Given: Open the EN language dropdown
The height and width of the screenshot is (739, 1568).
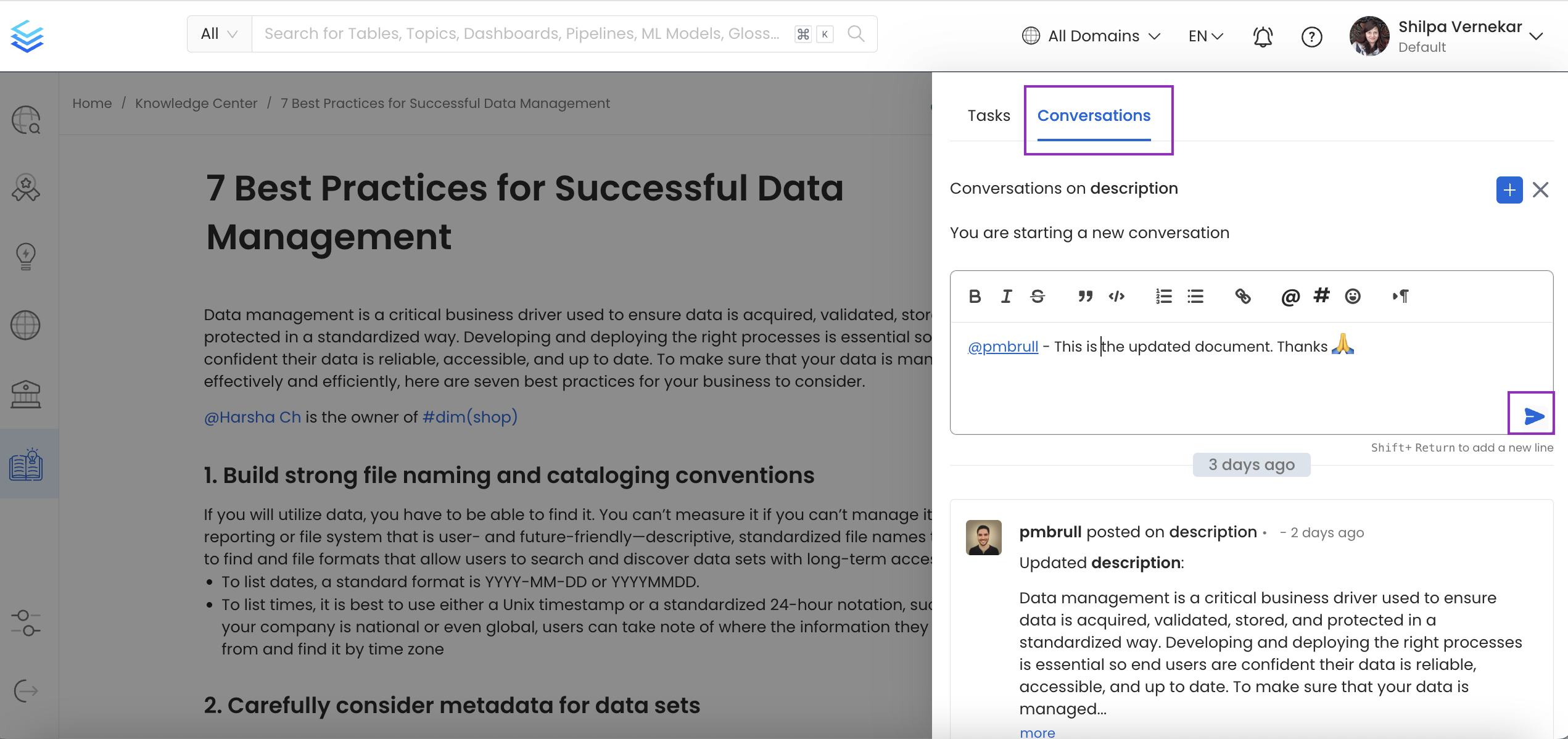Looking at the screenshot, I should 1205,36.
